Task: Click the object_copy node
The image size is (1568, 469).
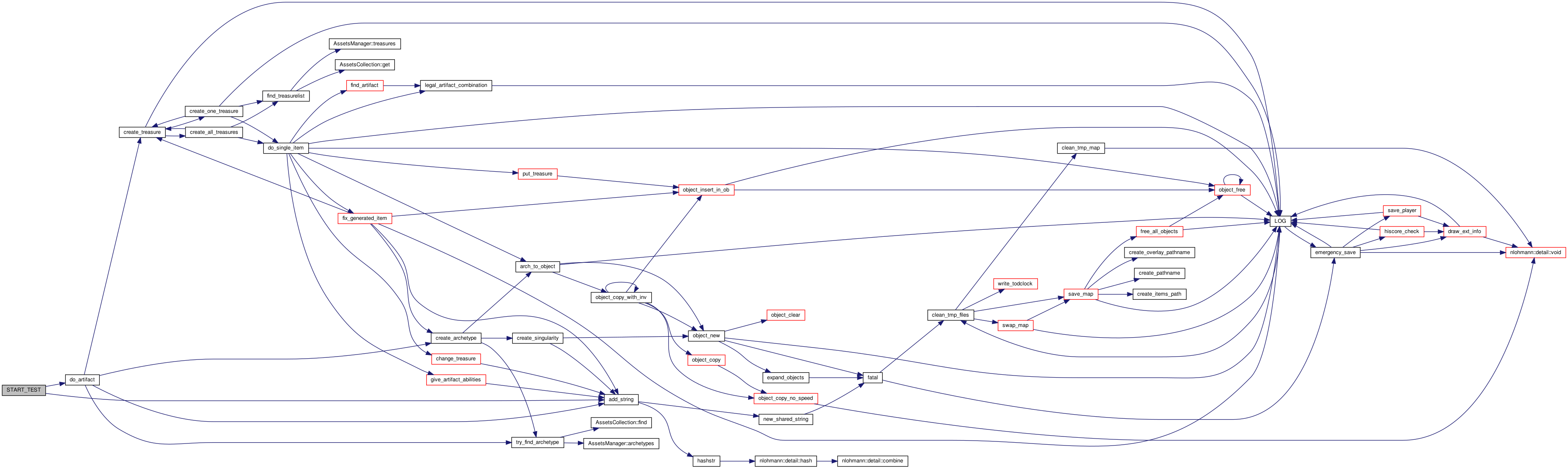Action: [706, 360]
